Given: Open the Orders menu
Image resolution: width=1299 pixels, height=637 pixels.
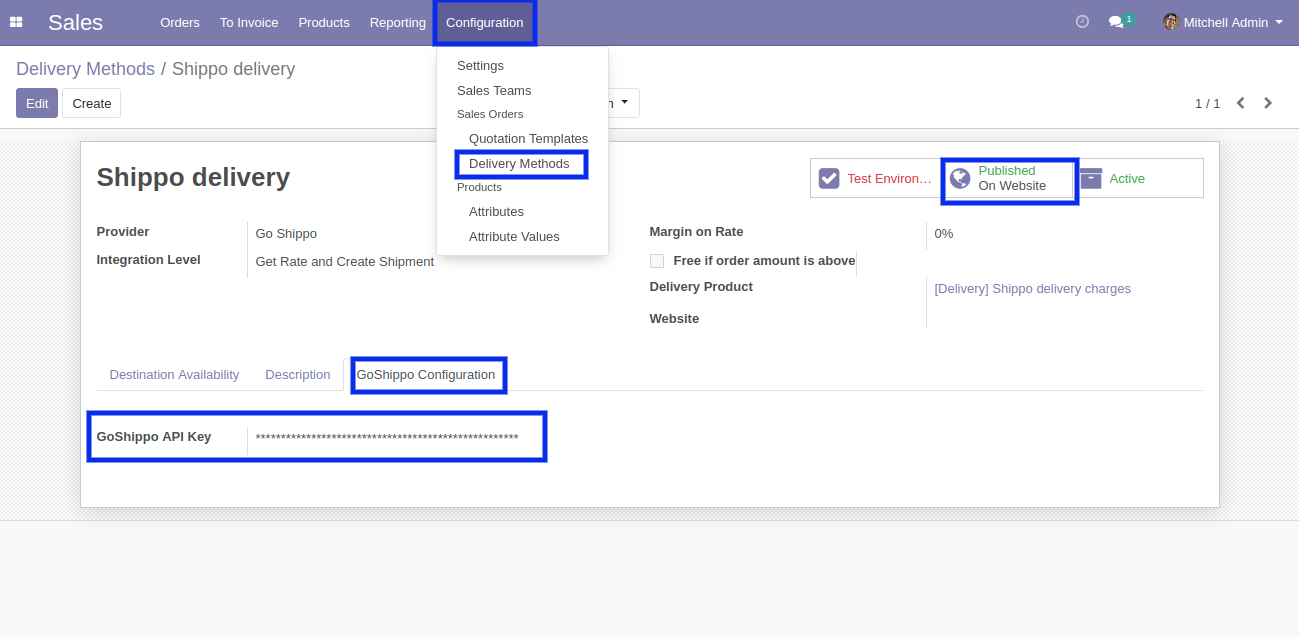Looking at the screenshot, I should tap(180, 22).
